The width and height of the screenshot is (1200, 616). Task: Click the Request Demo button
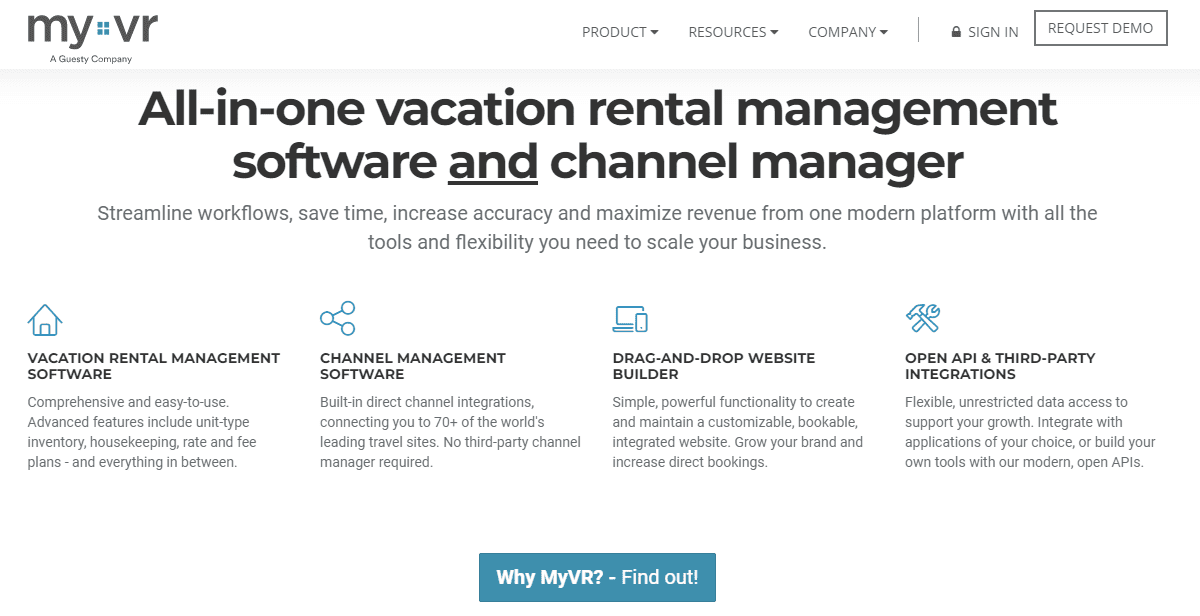click(1100, 28)
